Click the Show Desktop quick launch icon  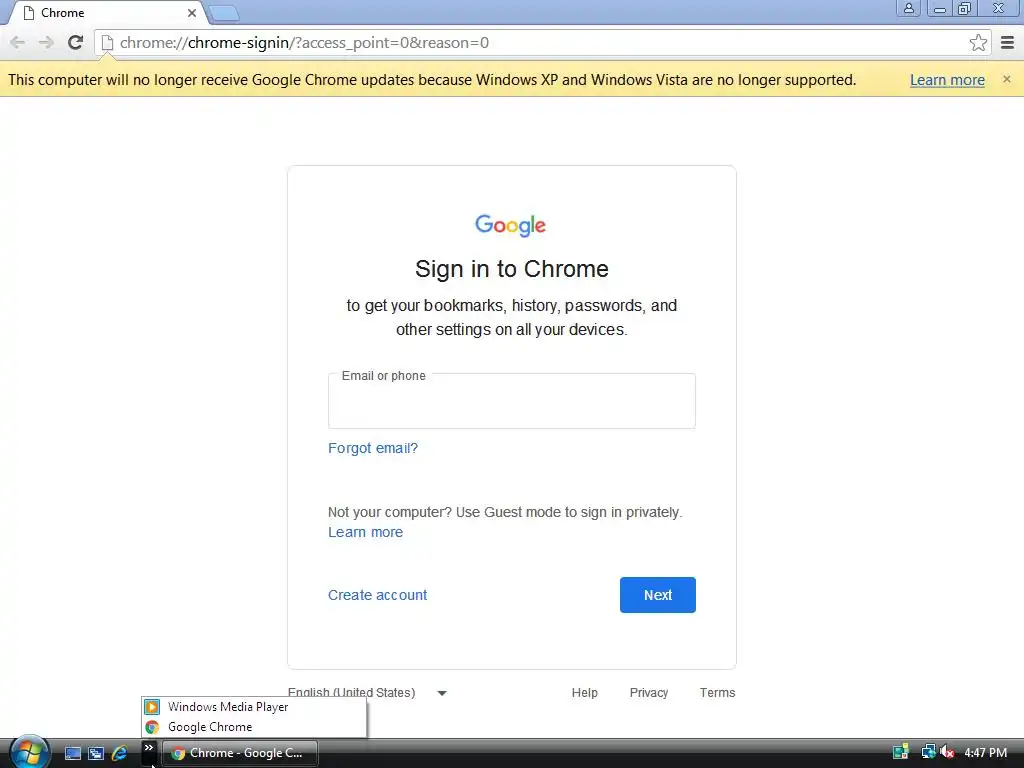tap(72, 753)
